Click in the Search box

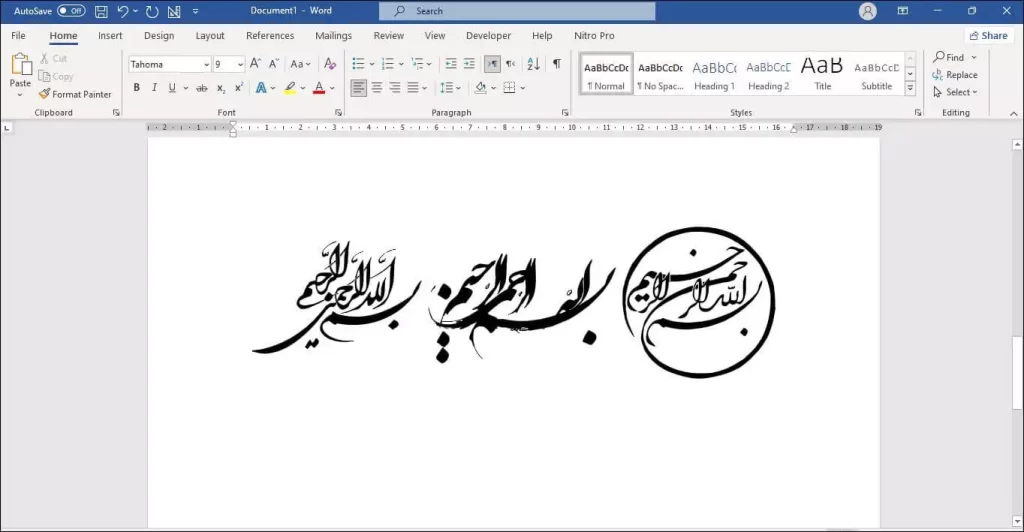pos(517,11)
